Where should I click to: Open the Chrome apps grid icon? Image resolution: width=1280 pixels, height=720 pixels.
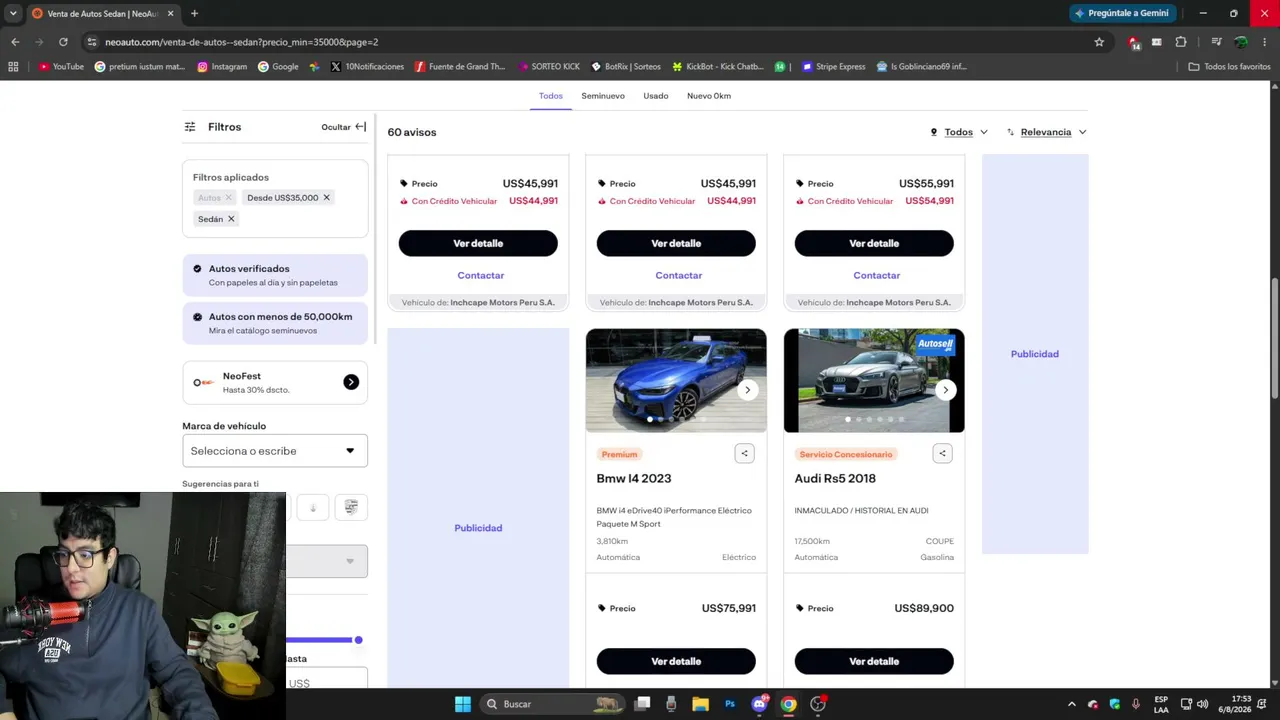13,67
